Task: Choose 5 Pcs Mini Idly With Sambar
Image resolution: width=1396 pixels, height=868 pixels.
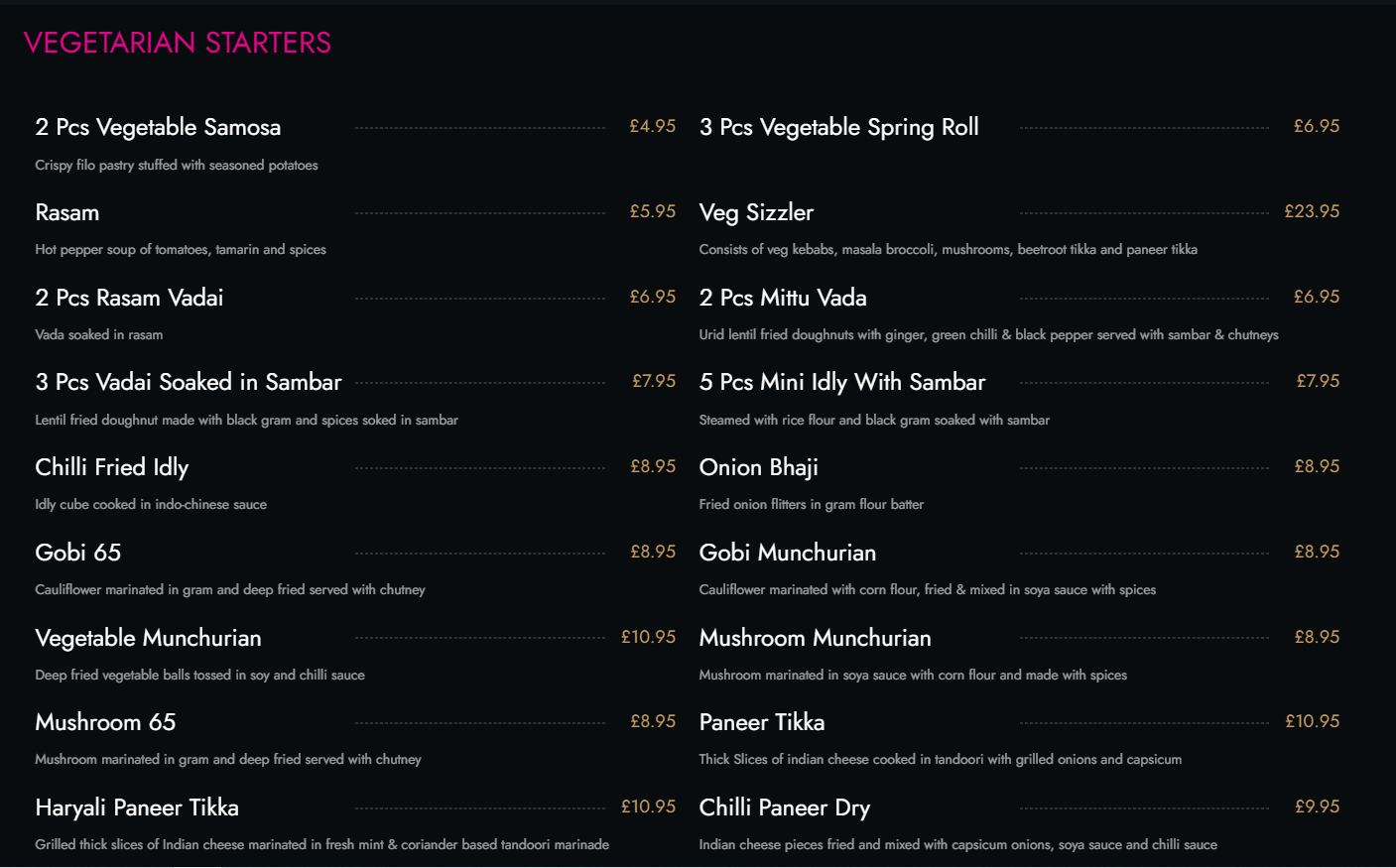Action: pyautogui.click(x=842, y=382)
